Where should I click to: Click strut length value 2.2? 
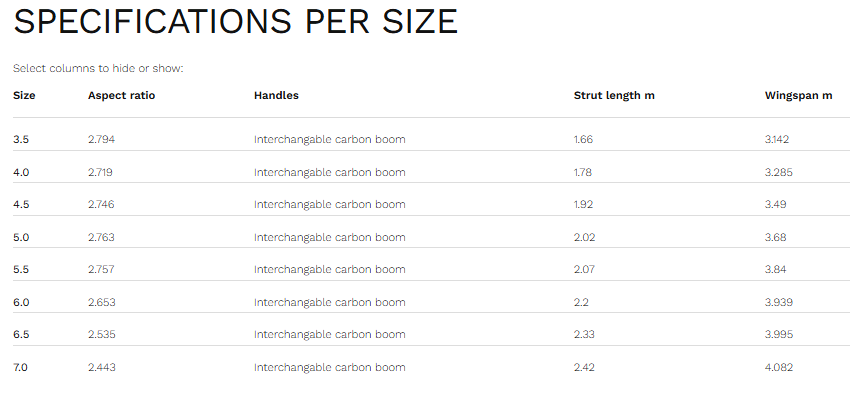pyautogui.click(x=581, y=302)
